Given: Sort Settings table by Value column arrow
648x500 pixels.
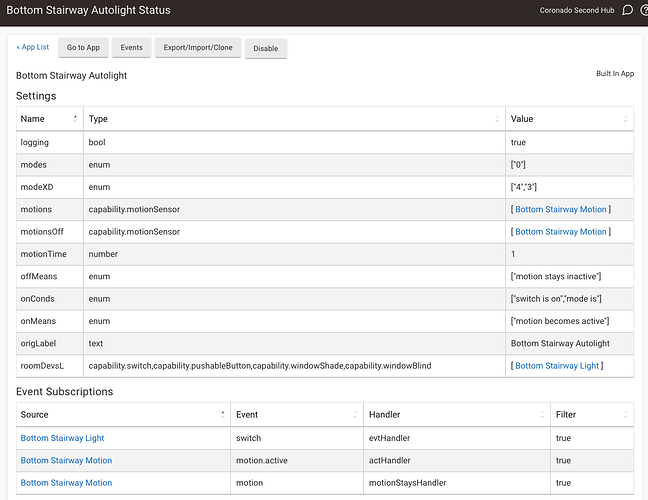Looking at the screenshot, I should (627, 119).
